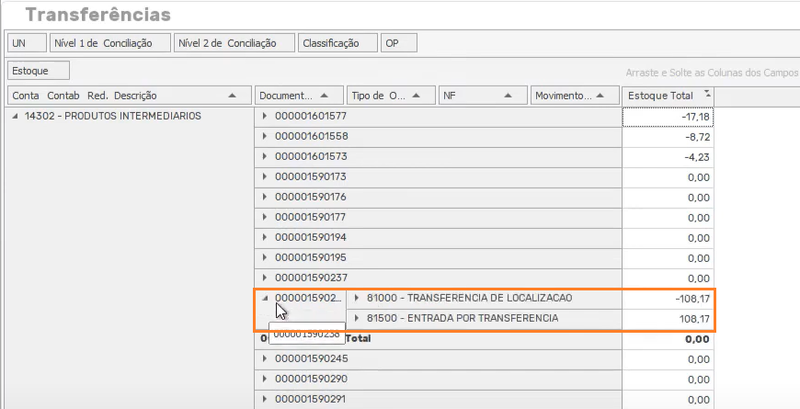Select the -4,23 stock total cell

668,157
